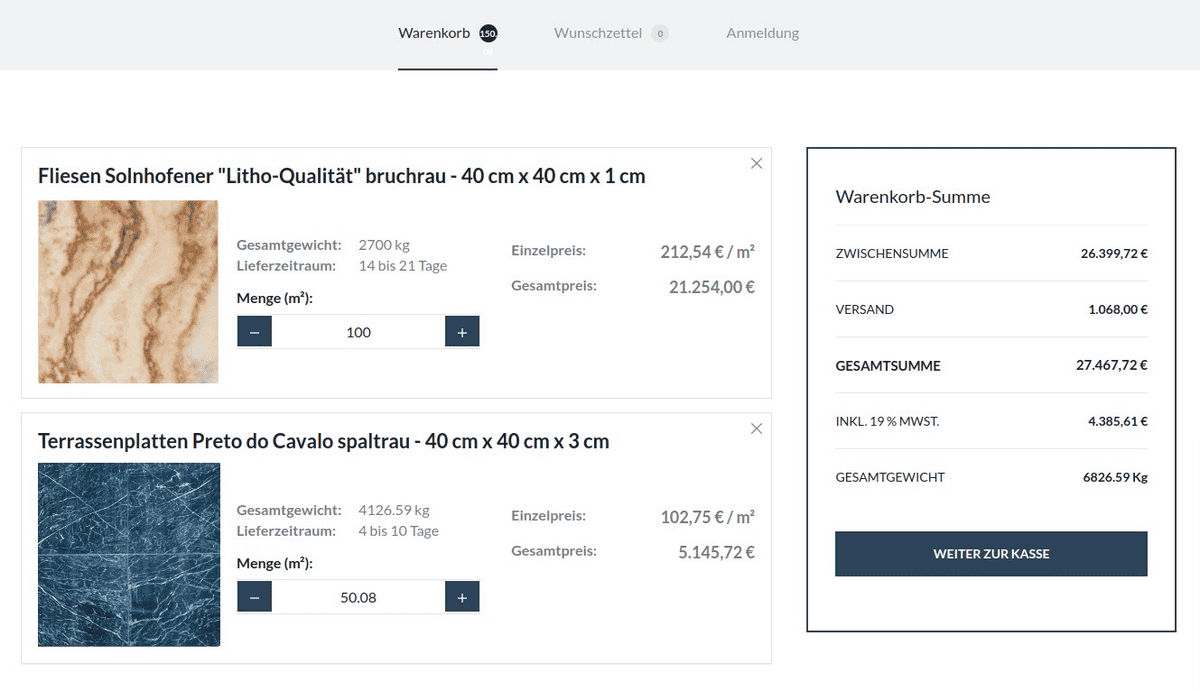This screenshot has width=1200, height=691.
Task: Increase quantity of Preto do Cavalo slabs
Action: (x=462, y=597)
